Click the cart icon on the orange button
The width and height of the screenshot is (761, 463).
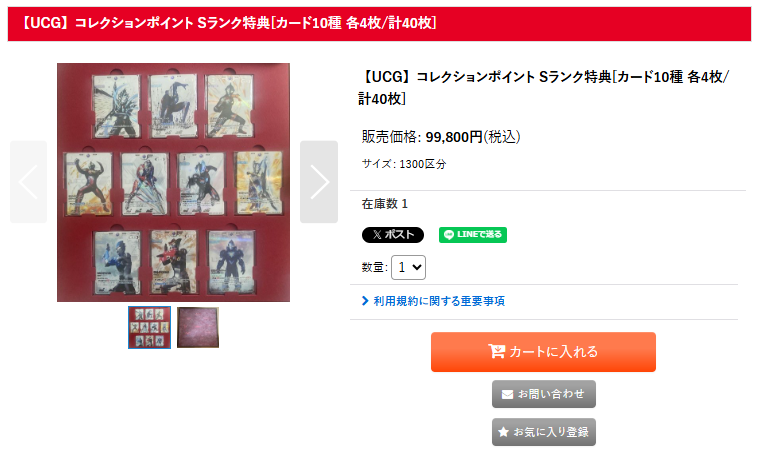click(x=496, y=351)
